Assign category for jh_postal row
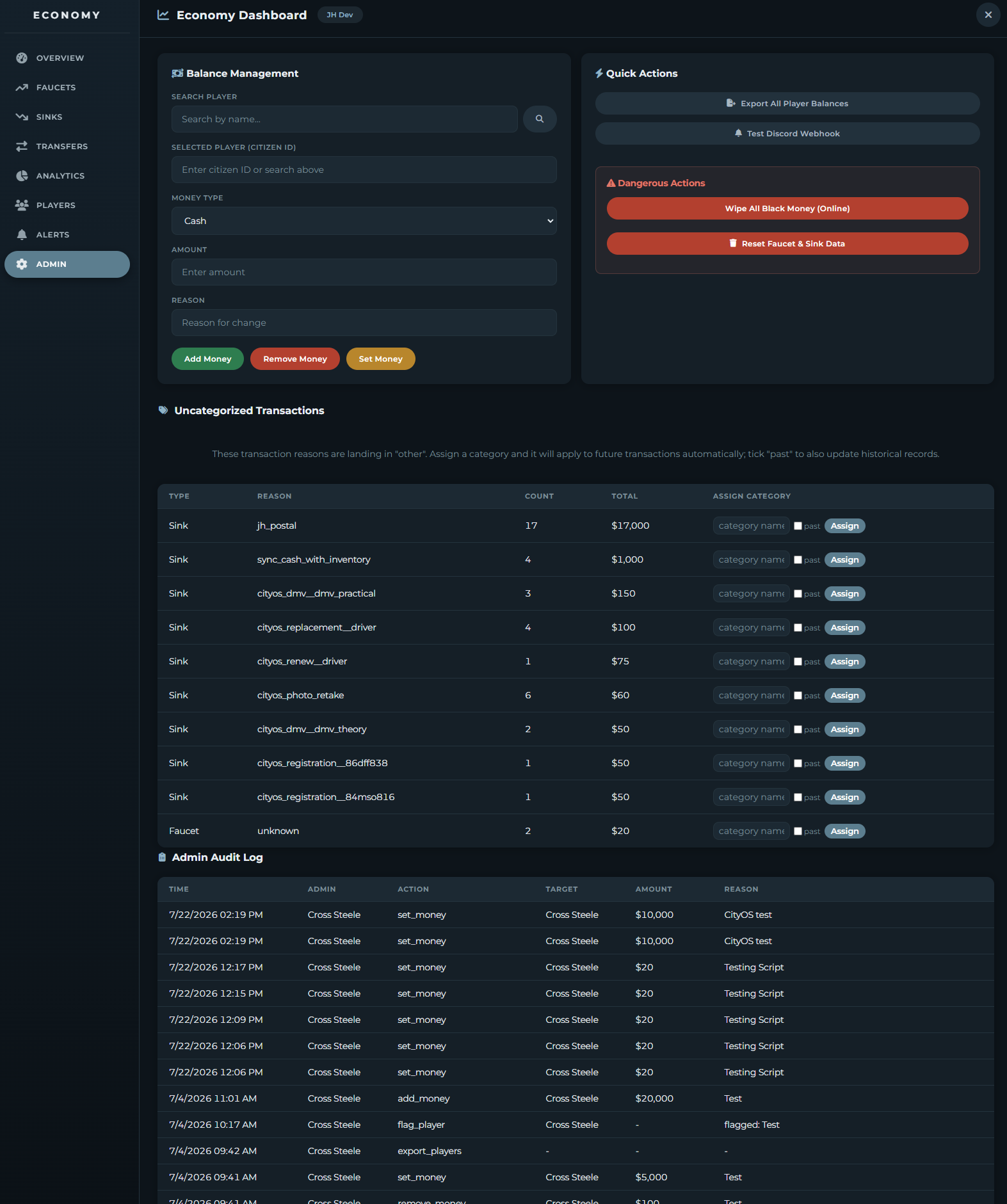The width and height of the screenshot is (1007, 1204). point(845,526)
